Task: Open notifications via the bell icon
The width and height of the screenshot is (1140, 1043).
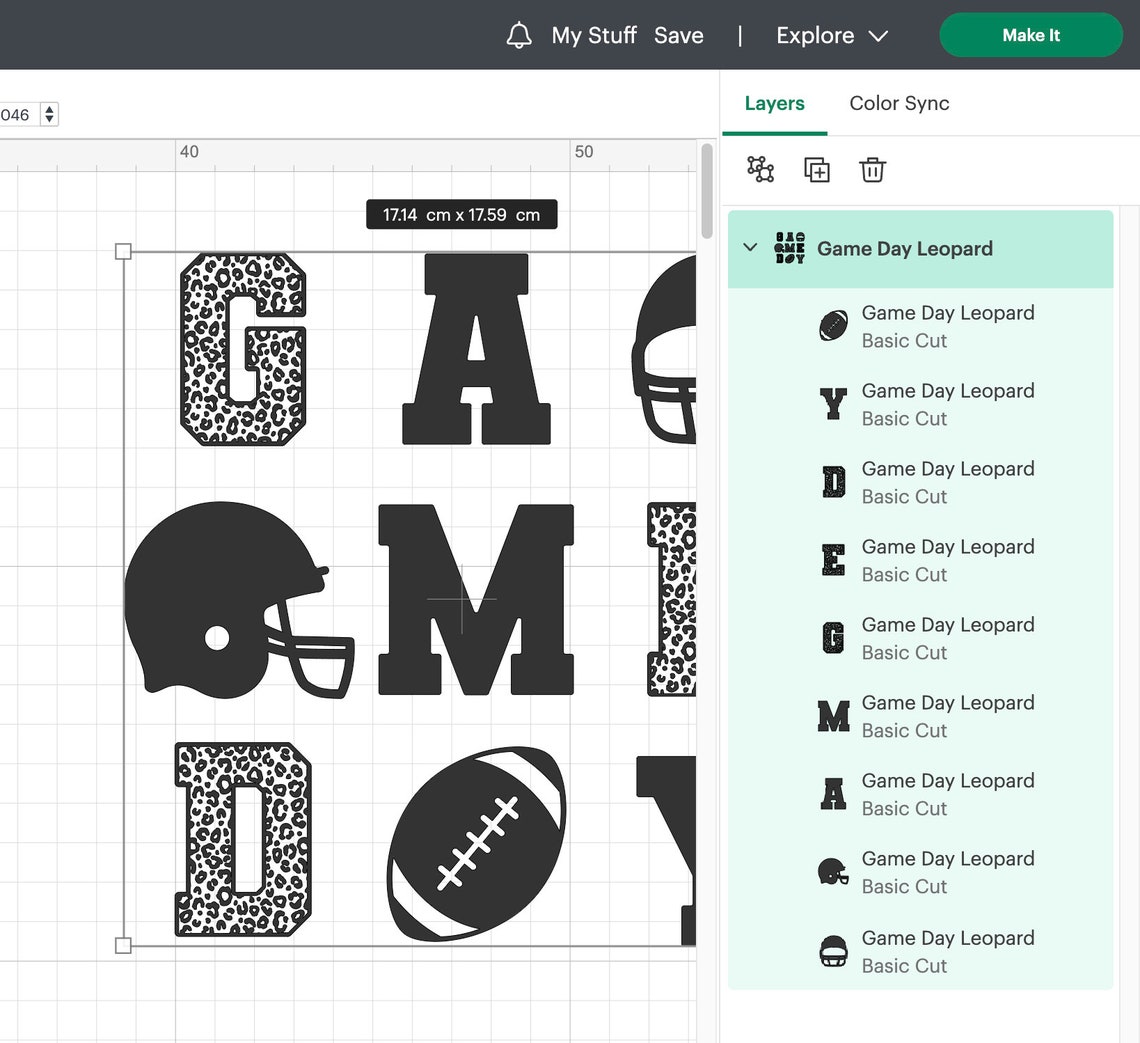Action: (x=519, y=34)
